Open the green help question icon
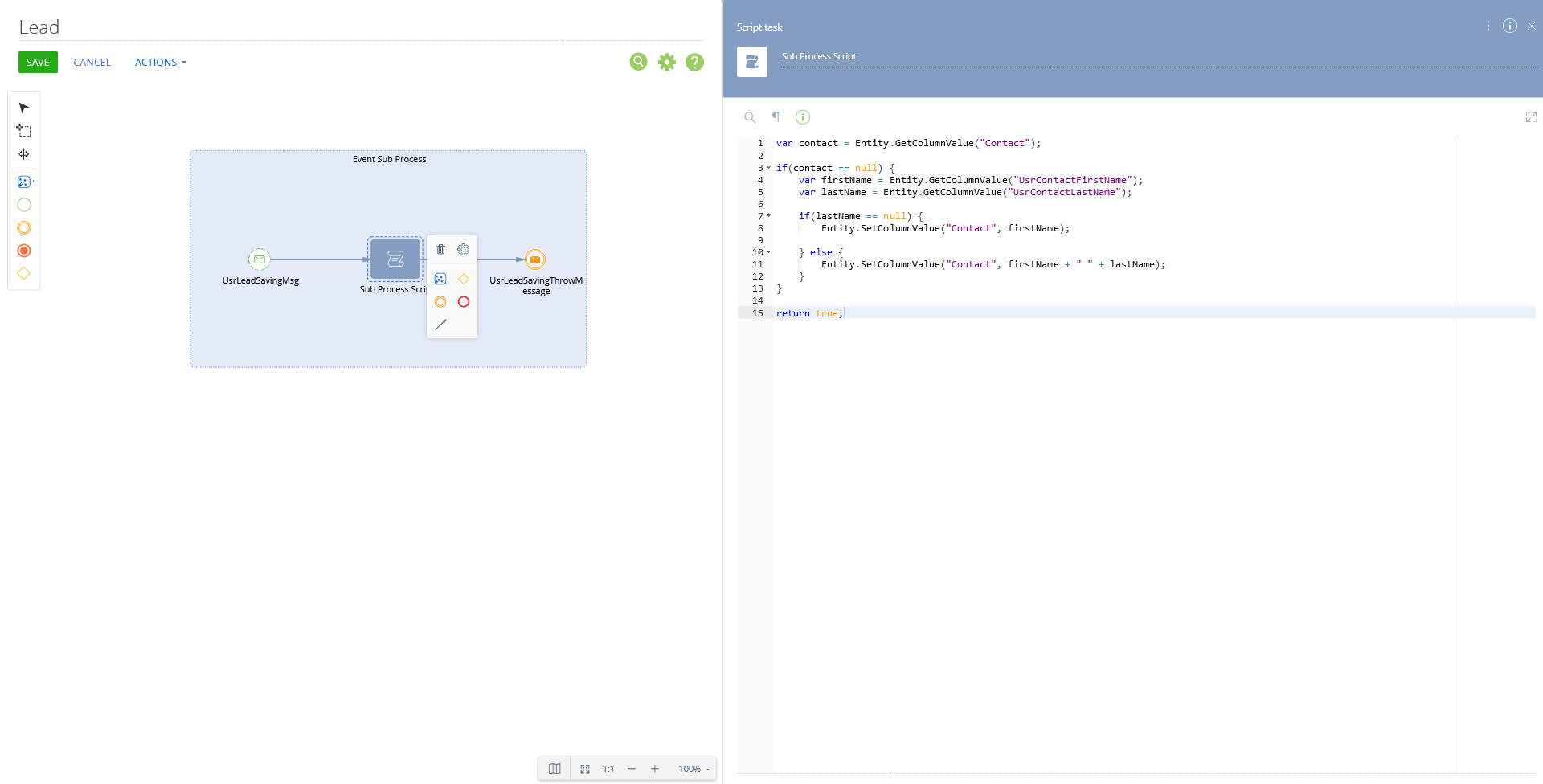This screenshot has height=784, width=1543. tap(695, 62)
